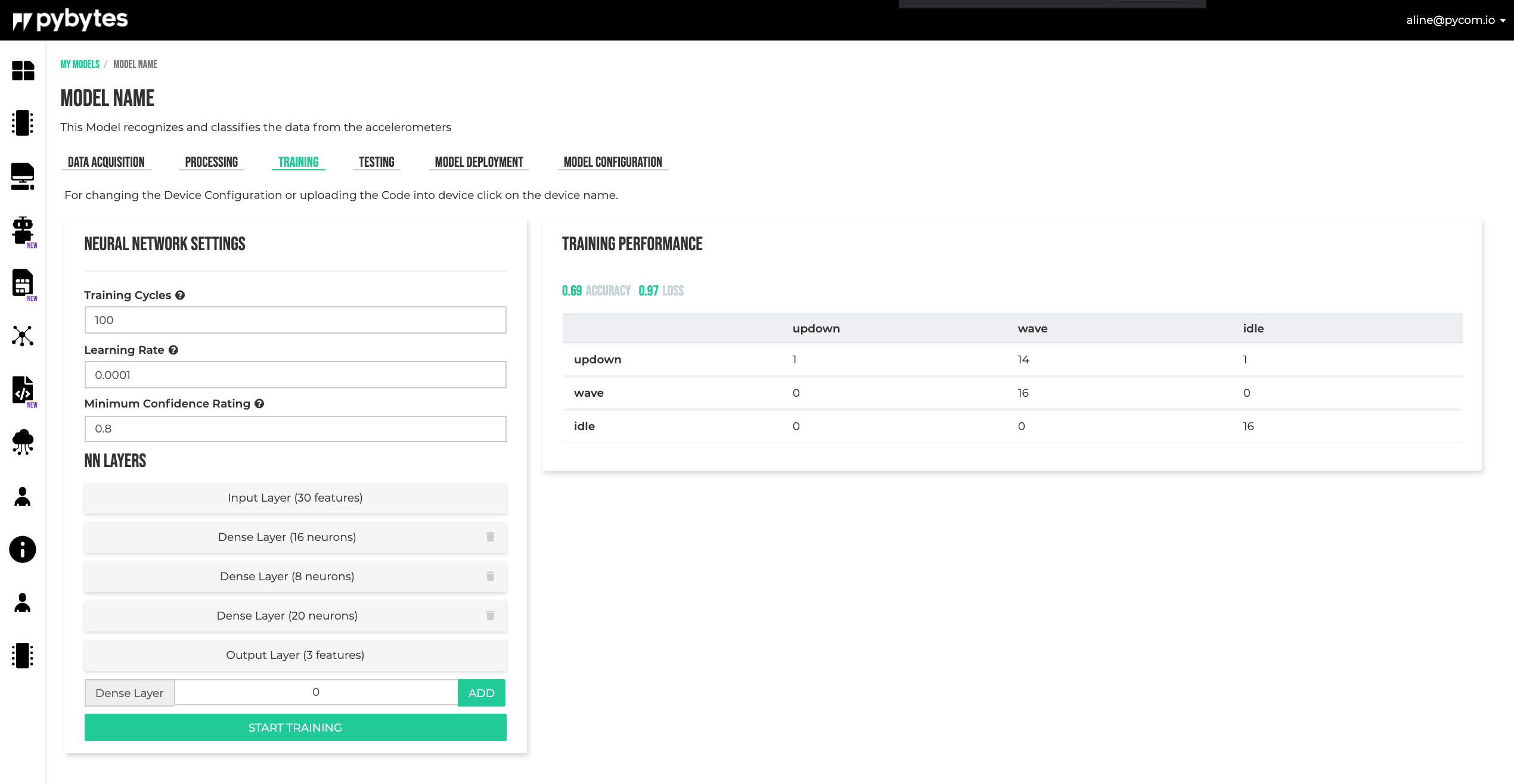
Task: Open Minimum Confidence Rating help tooltip
Action: click(x=259, y=403)
